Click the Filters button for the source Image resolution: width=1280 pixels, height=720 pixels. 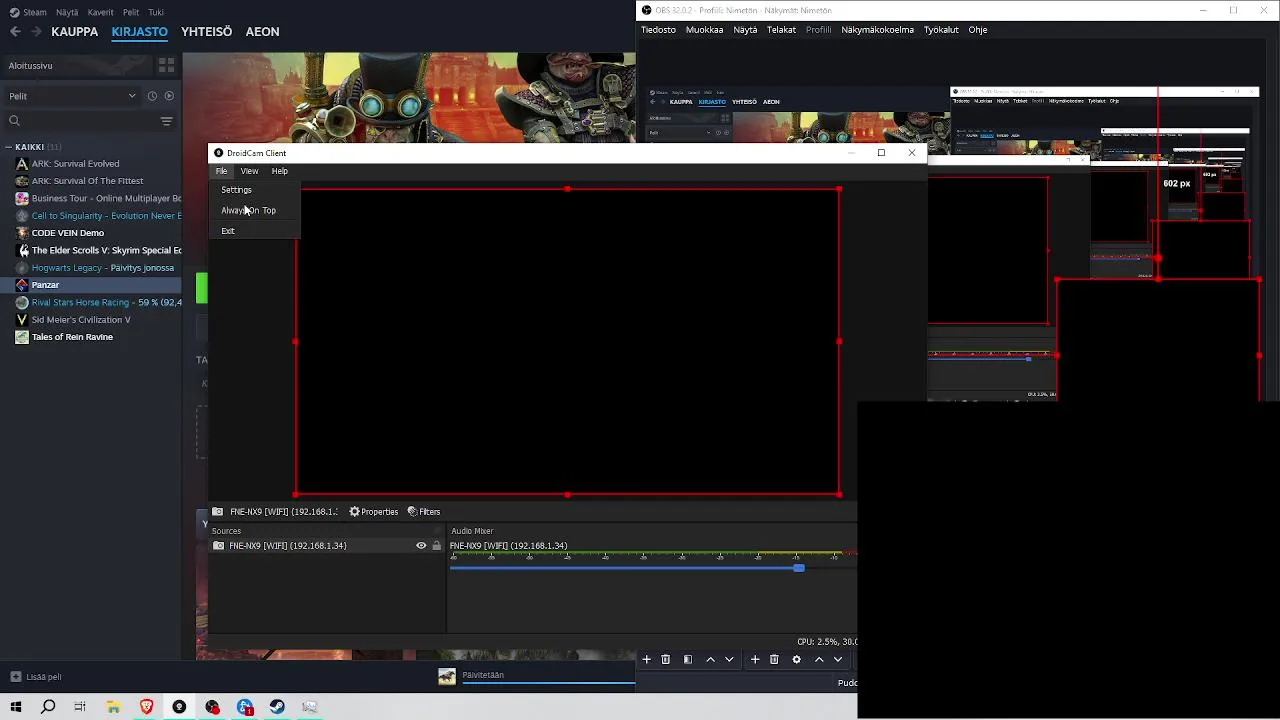(424, 512)
